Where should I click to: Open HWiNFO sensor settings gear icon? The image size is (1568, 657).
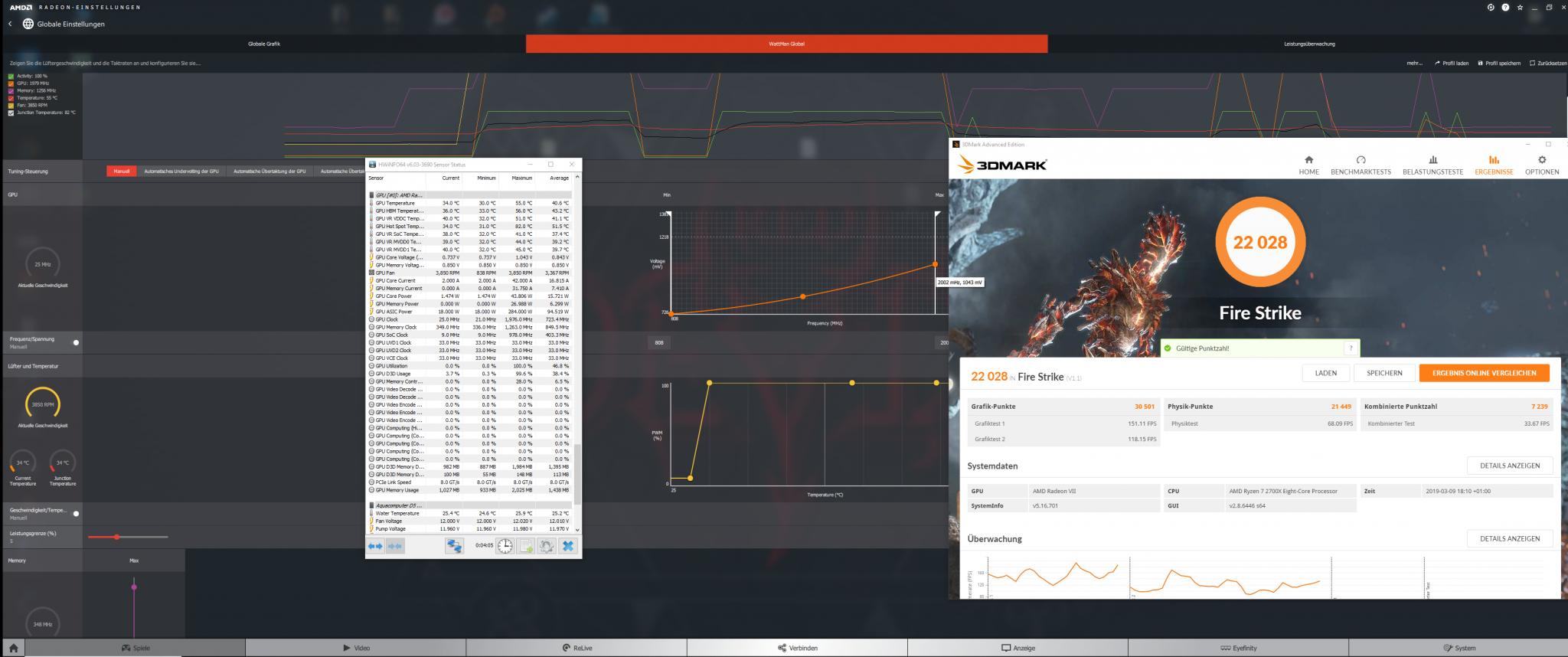tap(547, 546)
